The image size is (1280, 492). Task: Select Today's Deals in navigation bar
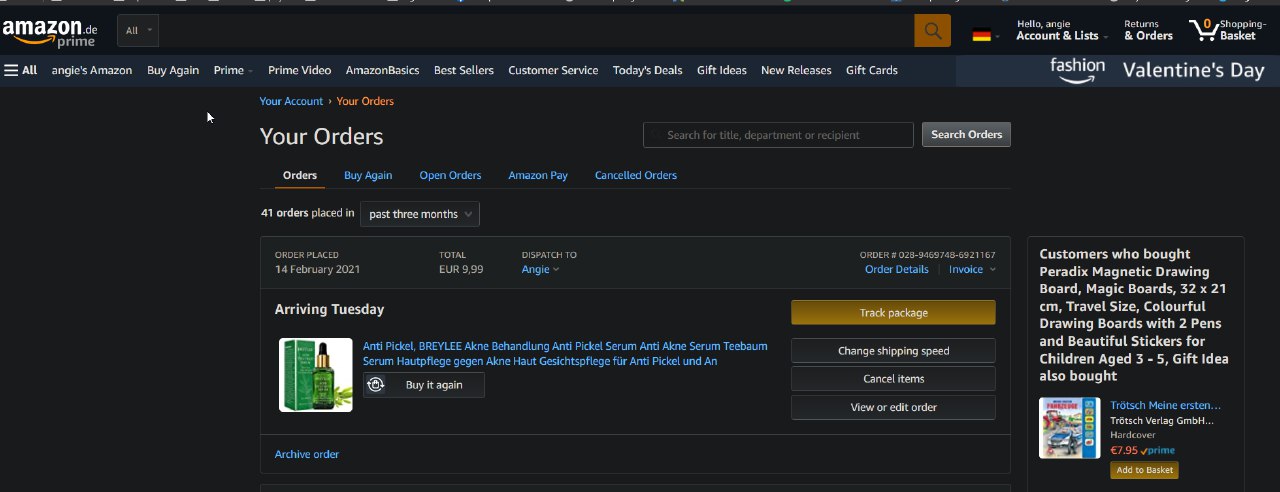click(647, 70)
